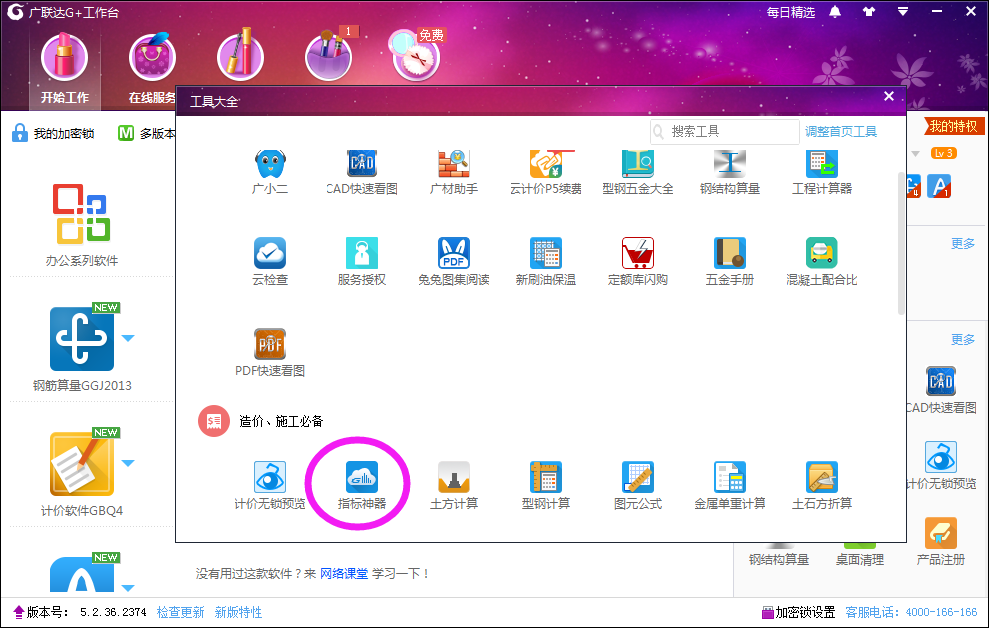Click the version number 5.2.36.2374
Screen dimensions: 989x628
tap(113, 612)
